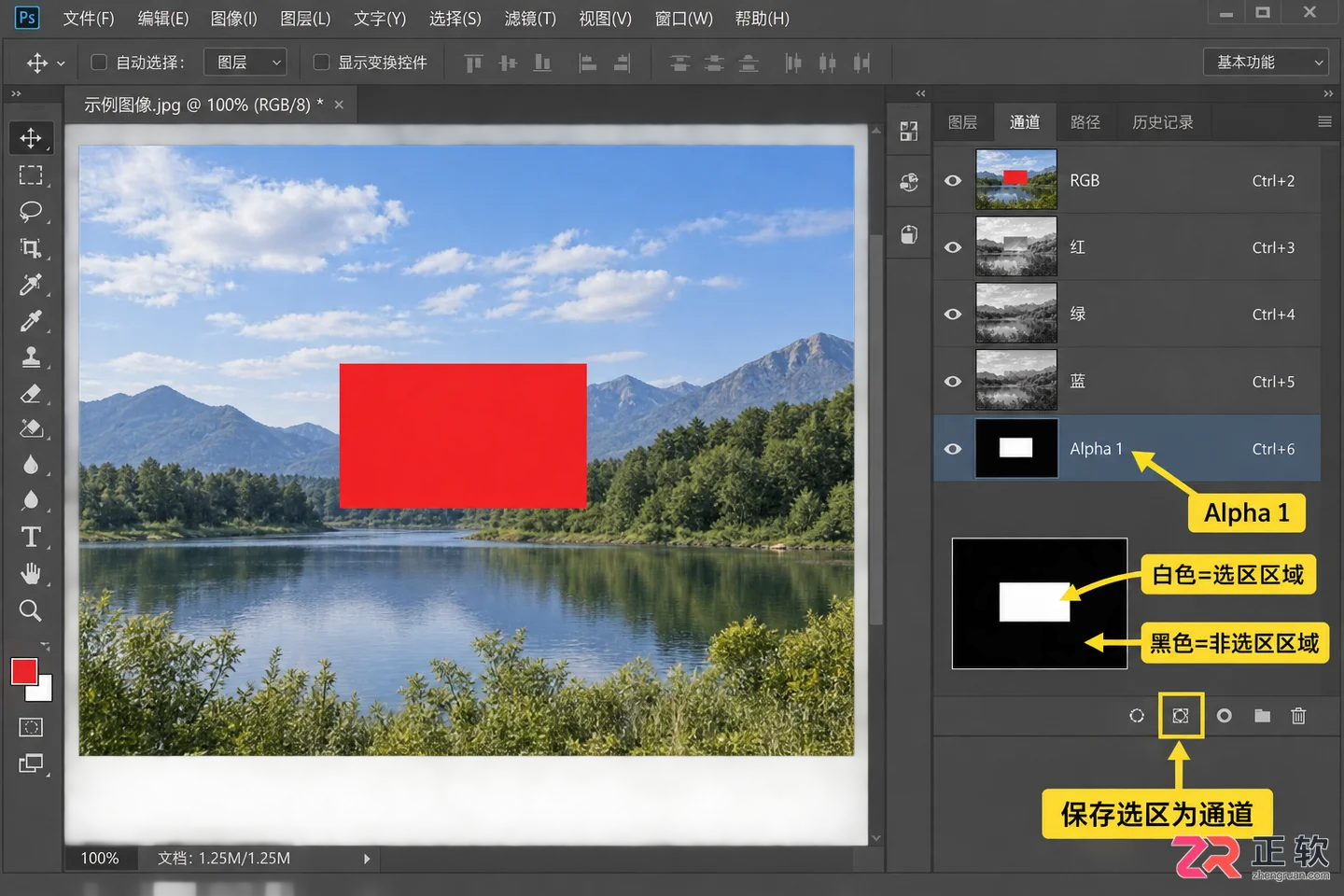Select the Lasso tool
1344x896 pixels.
[x=31, y=211]
